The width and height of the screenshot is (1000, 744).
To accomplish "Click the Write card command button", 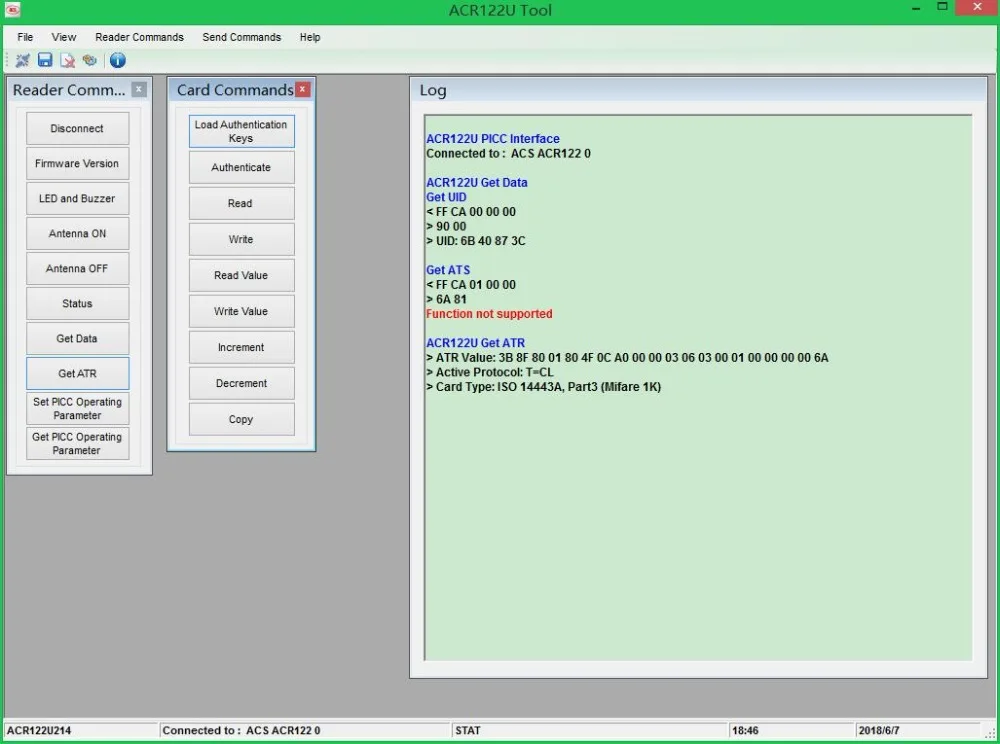I will (x=242, y=239).
